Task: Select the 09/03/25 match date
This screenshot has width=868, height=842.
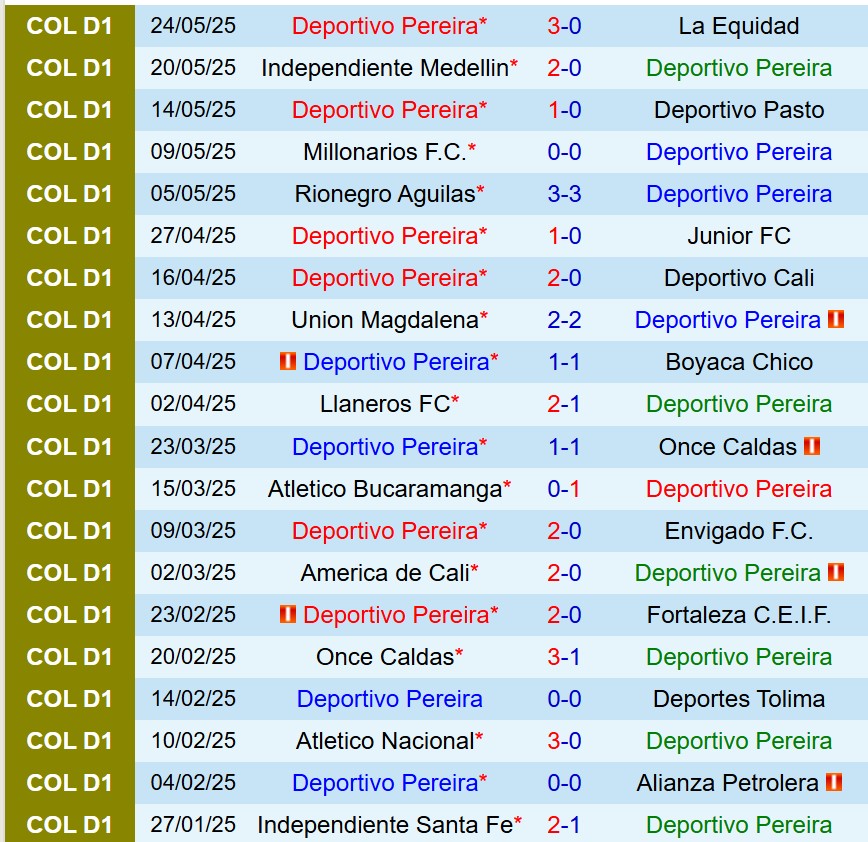Action: click(x=193, y=530)
